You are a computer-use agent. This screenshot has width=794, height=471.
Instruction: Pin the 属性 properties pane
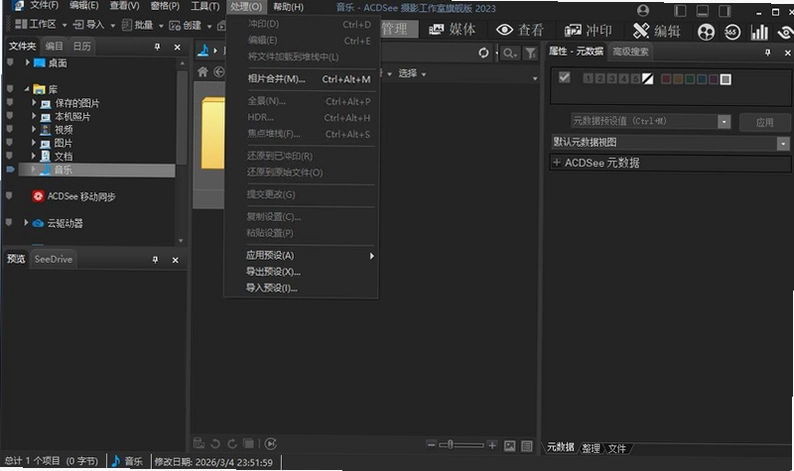pos(768,52)
